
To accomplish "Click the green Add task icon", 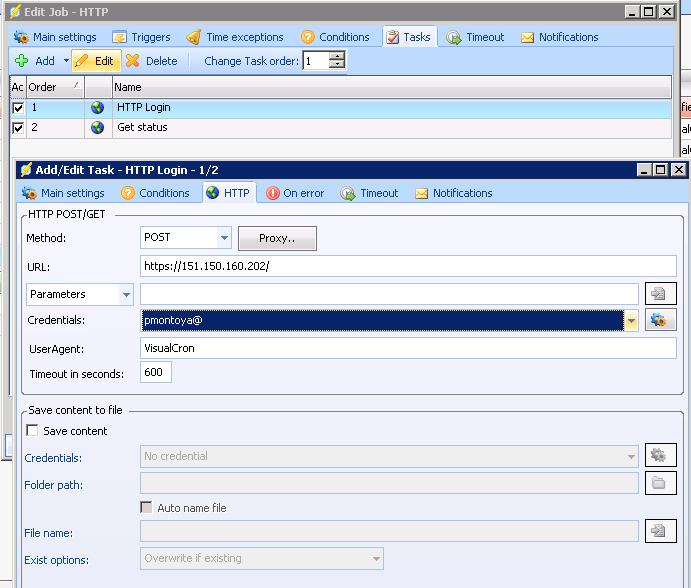I will [21, 61].
